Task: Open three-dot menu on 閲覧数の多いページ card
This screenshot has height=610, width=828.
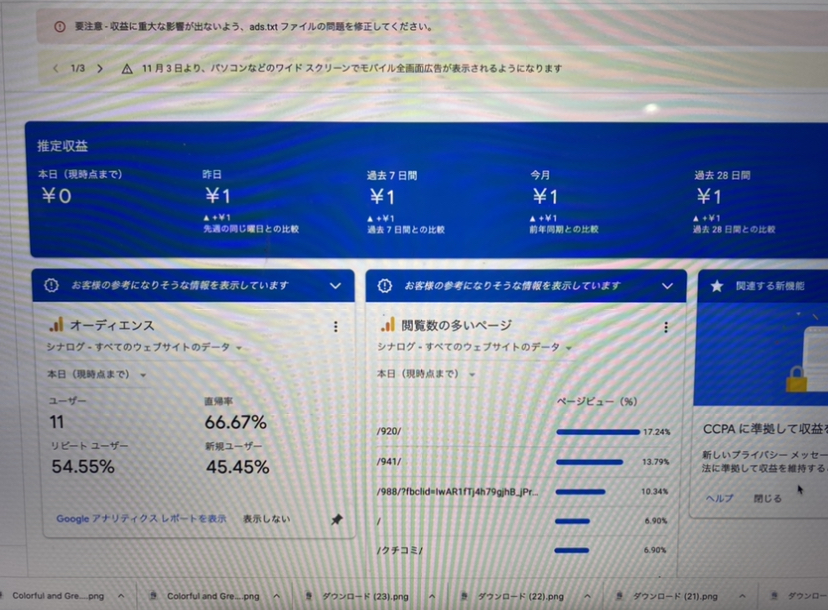Action: click(667, 324)
